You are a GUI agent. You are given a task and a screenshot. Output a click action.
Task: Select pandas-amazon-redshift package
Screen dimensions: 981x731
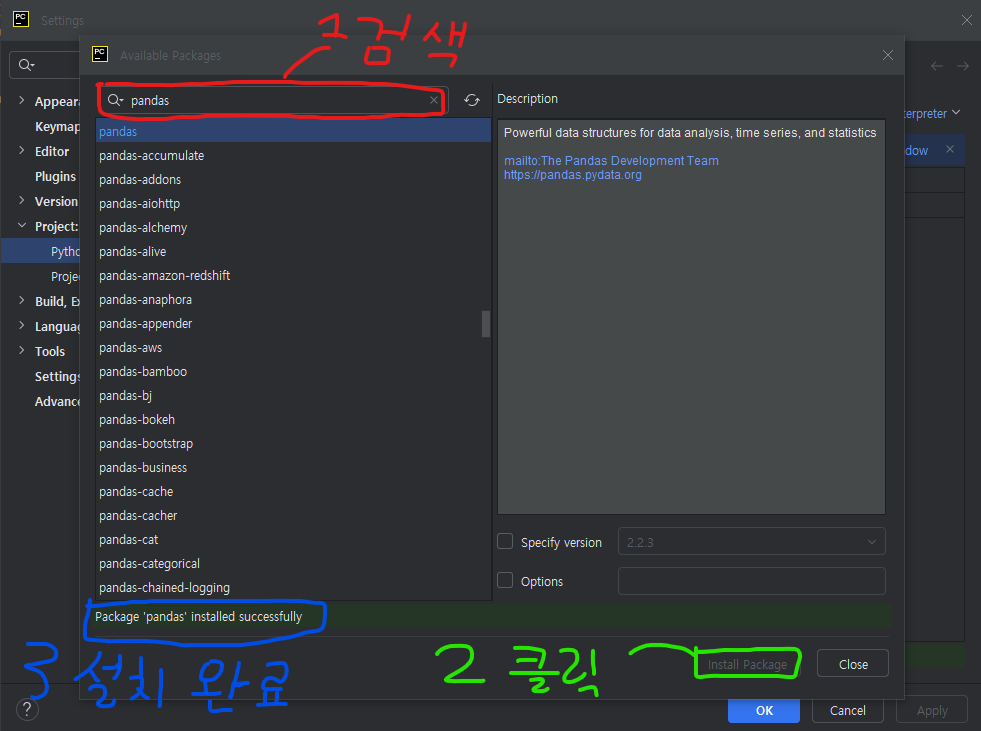coord(293,275)
